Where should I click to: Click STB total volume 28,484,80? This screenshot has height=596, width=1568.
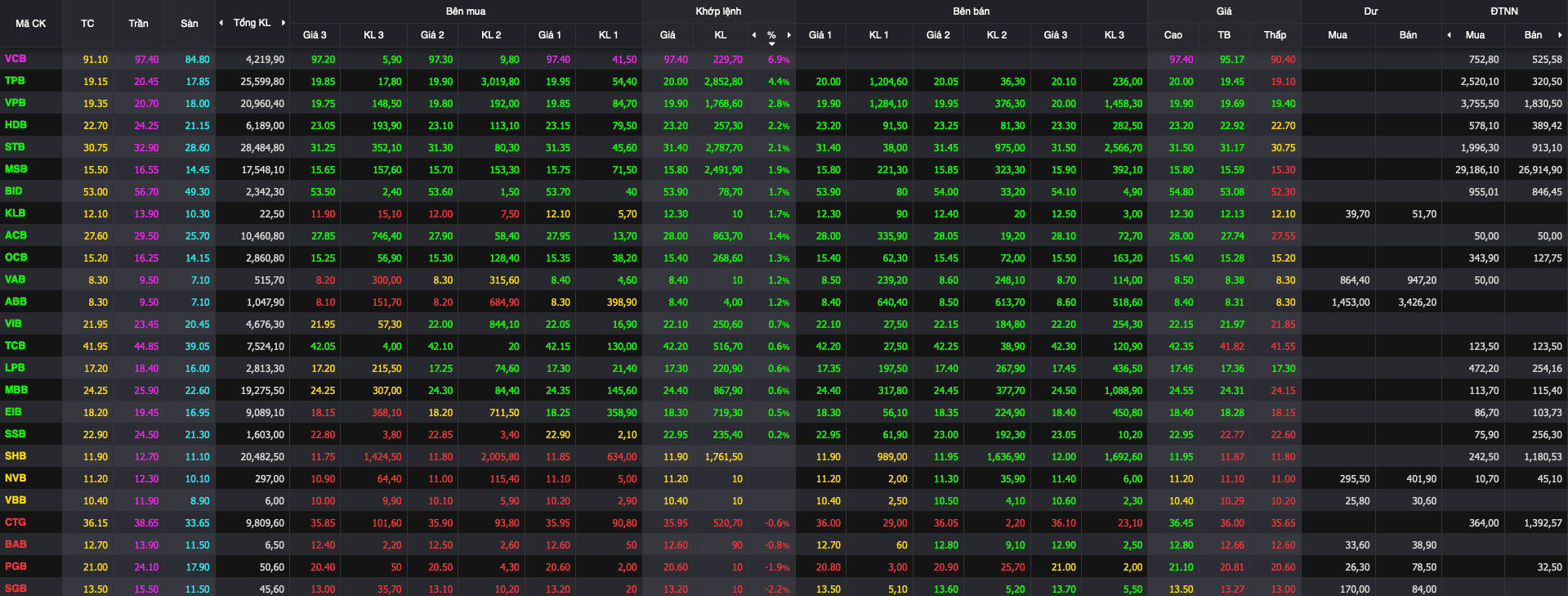(262, 148)
